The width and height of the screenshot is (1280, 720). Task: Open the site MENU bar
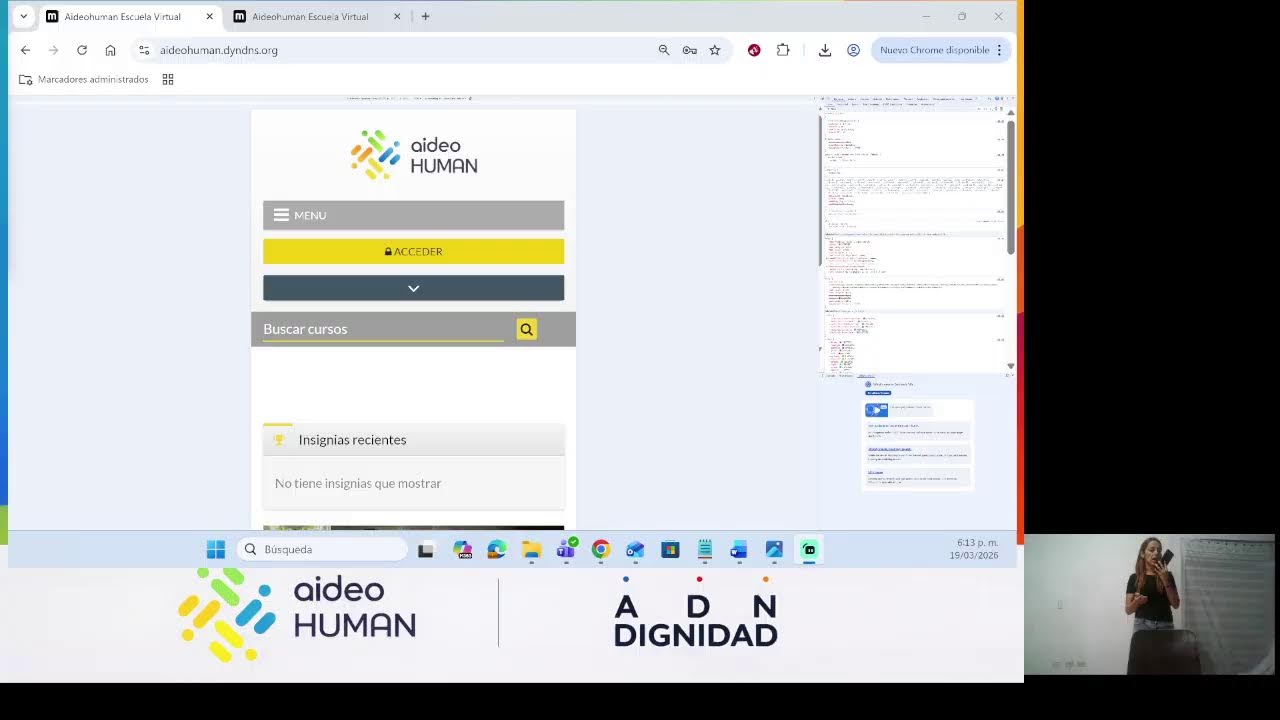point(413,215)
